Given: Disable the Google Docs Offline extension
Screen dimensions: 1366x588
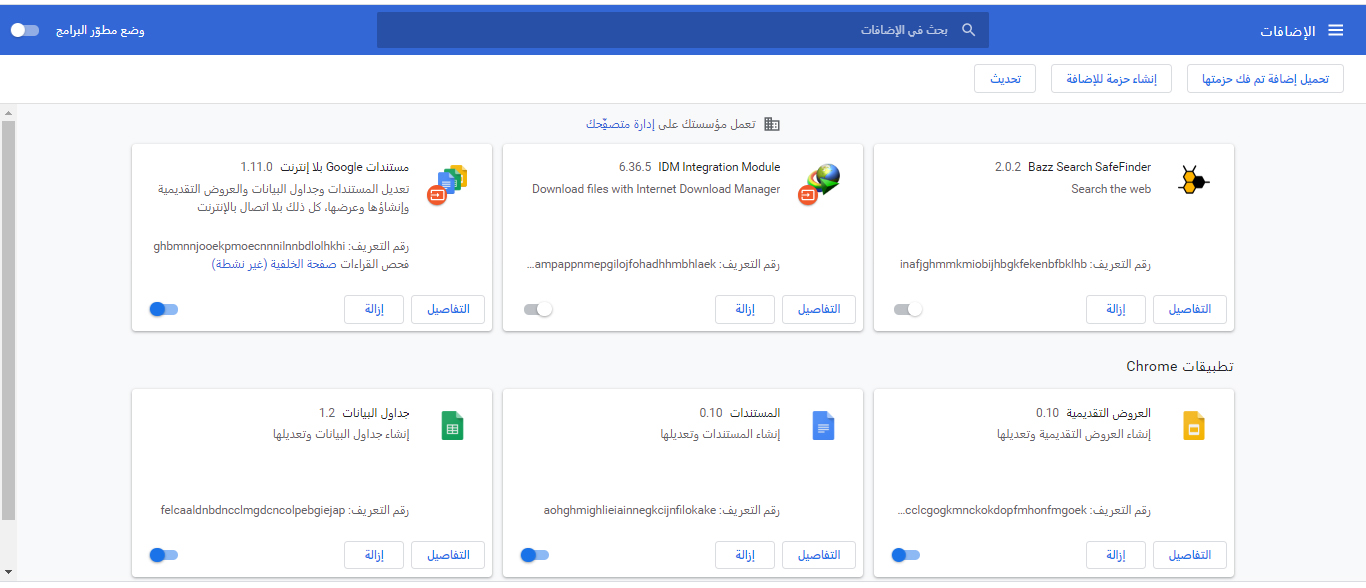Looking at the screenshot, I should [x=164, y=310].
